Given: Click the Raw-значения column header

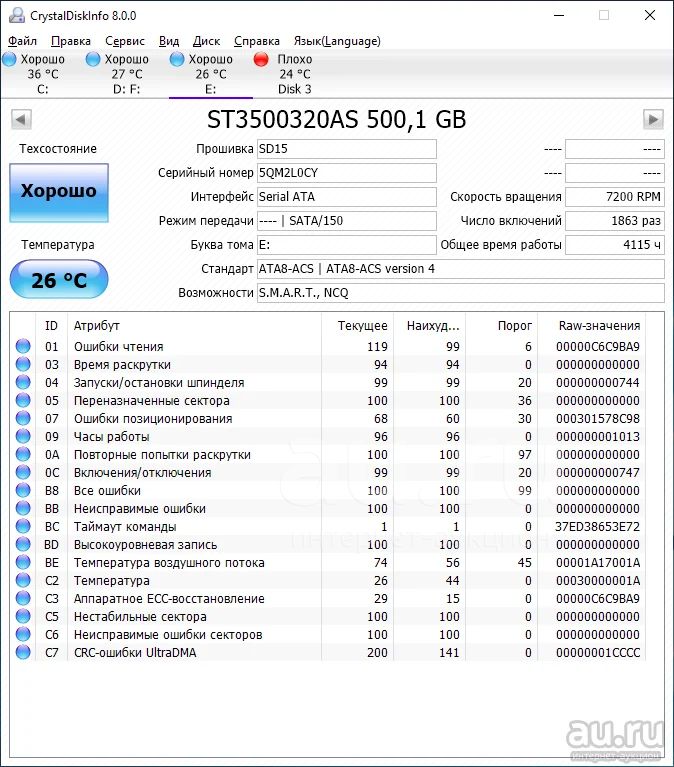Looking at the screenshot, I should tap(592, 326).
